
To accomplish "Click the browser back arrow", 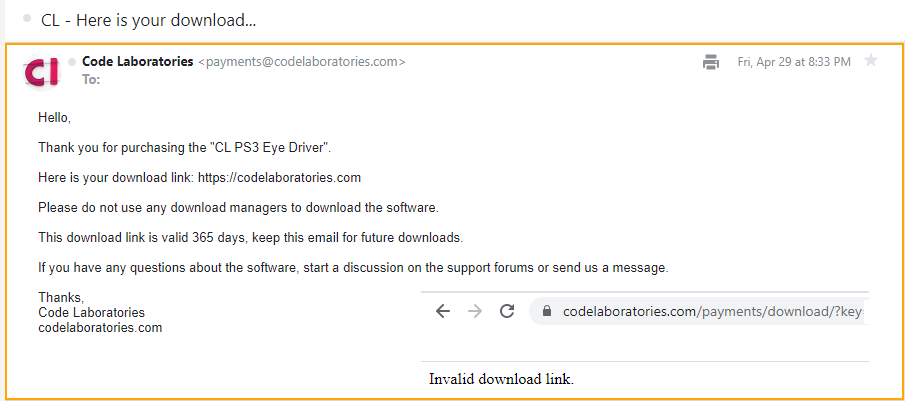I will 443,312.
